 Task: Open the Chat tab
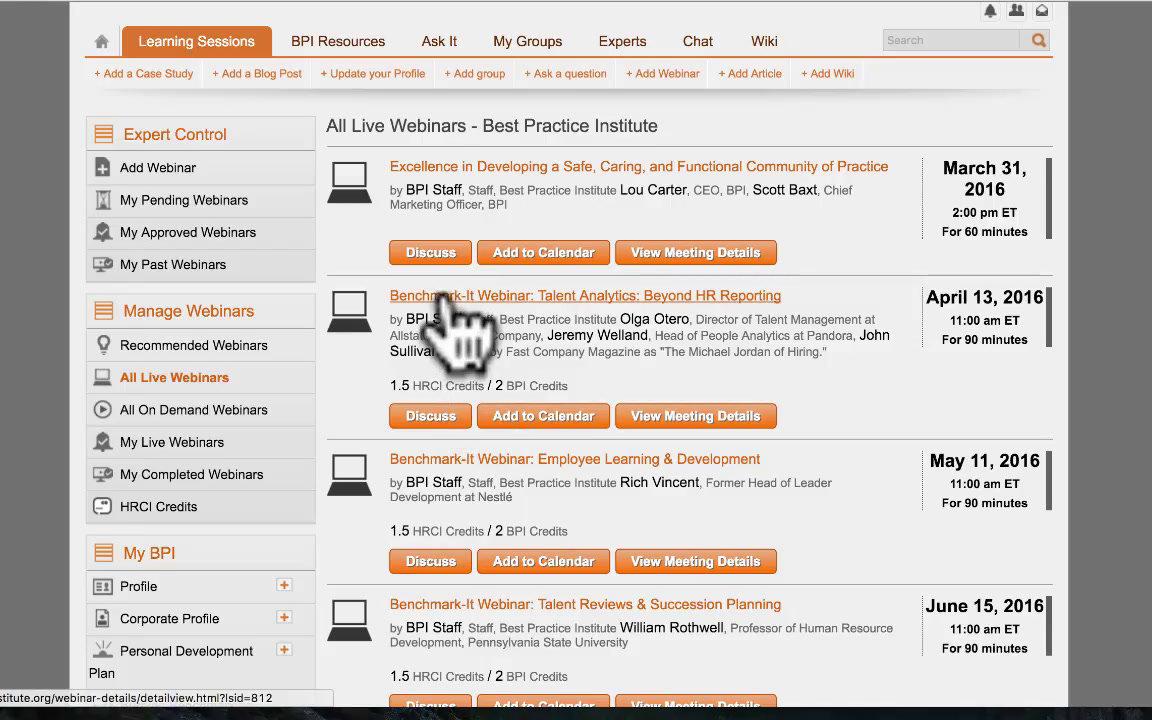coord(698,41)
